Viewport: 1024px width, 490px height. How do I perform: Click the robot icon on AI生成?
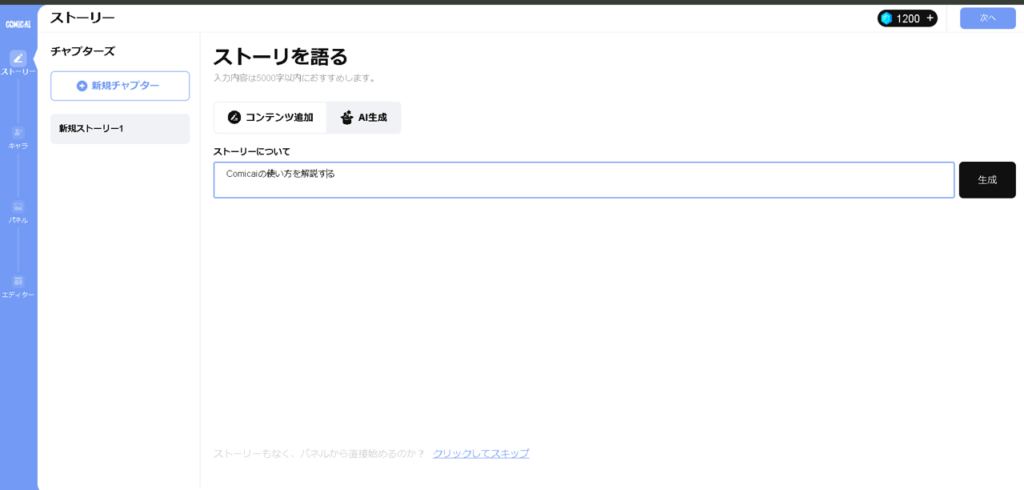tap(346, 117)
